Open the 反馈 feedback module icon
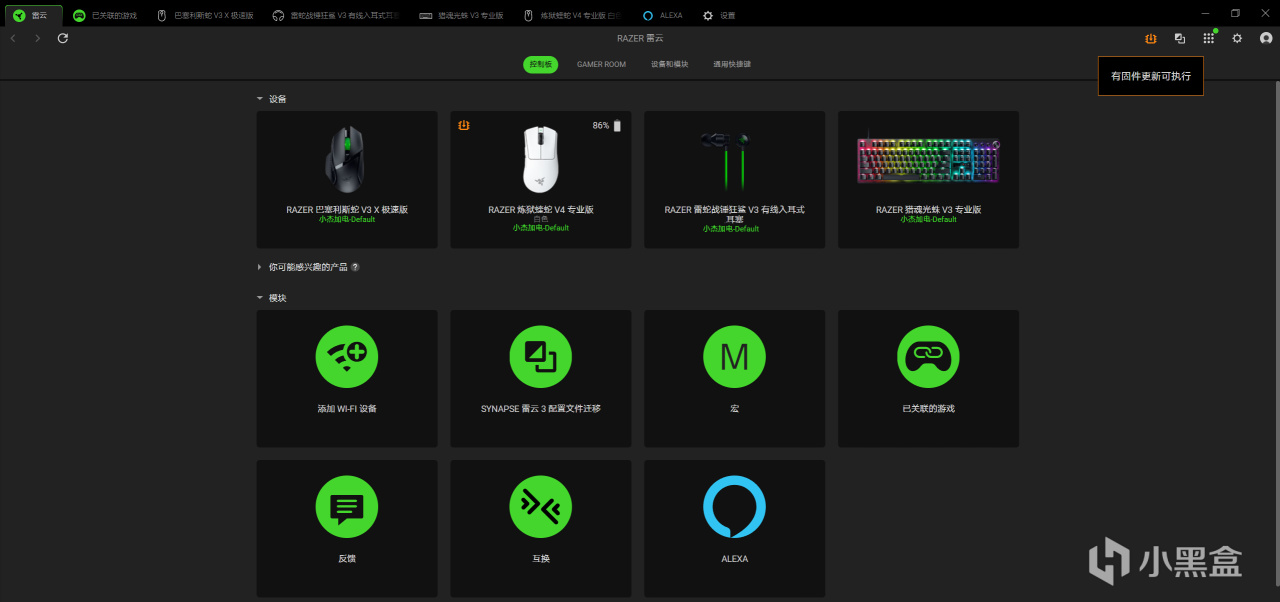This screenshot has width=1280, height=602. (347, 507)
